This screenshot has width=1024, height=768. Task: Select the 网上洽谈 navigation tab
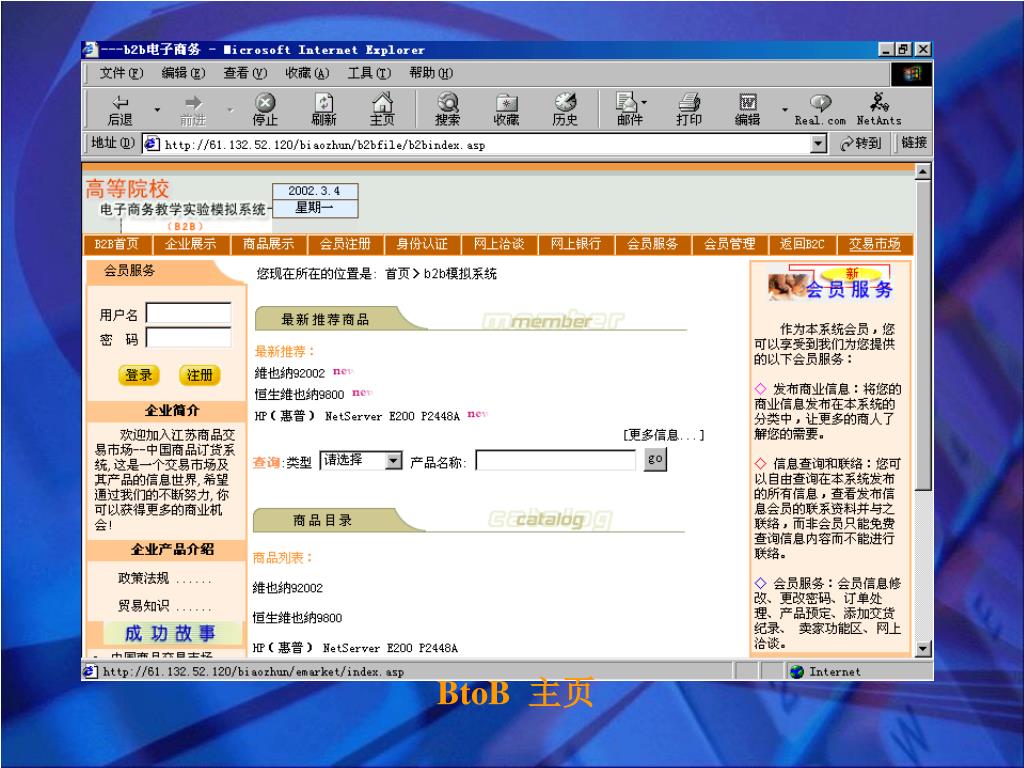click(499, 244)
